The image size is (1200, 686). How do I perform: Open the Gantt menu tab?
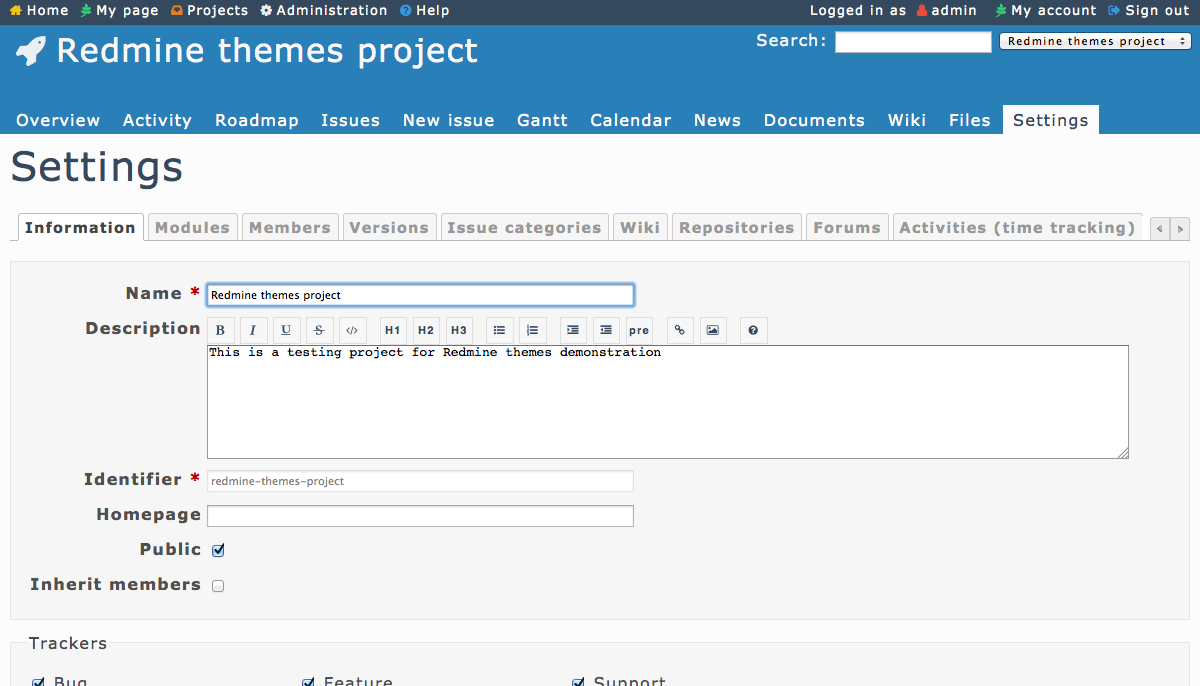[x=542, y=120]
